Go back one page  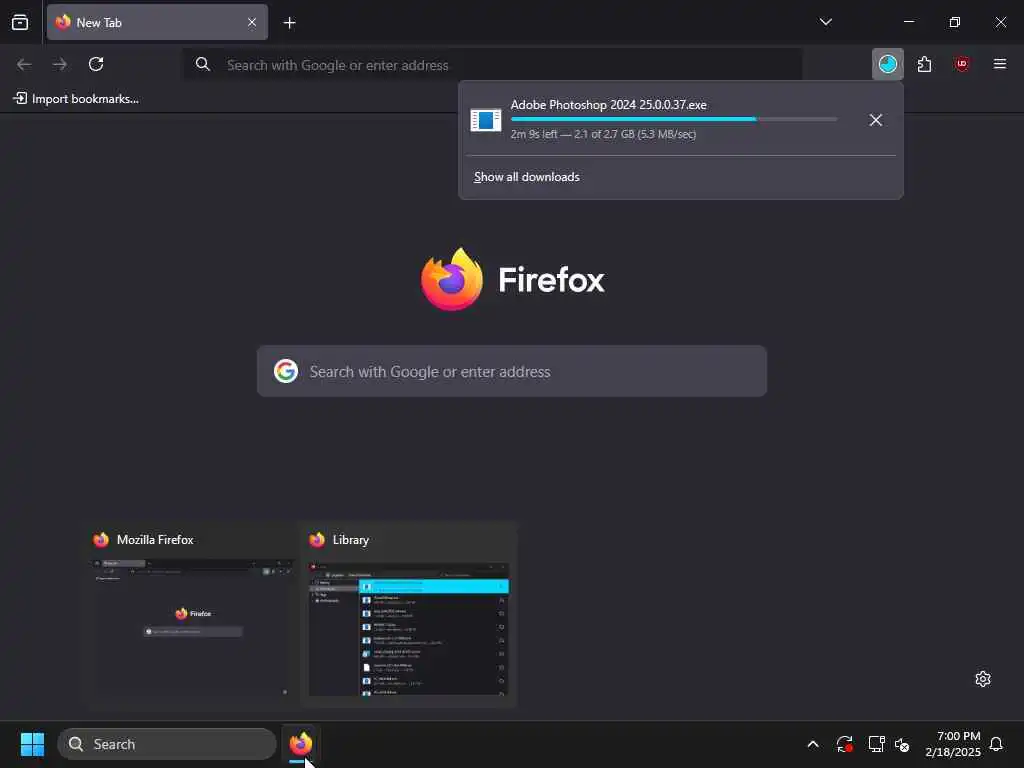point(24,64)
